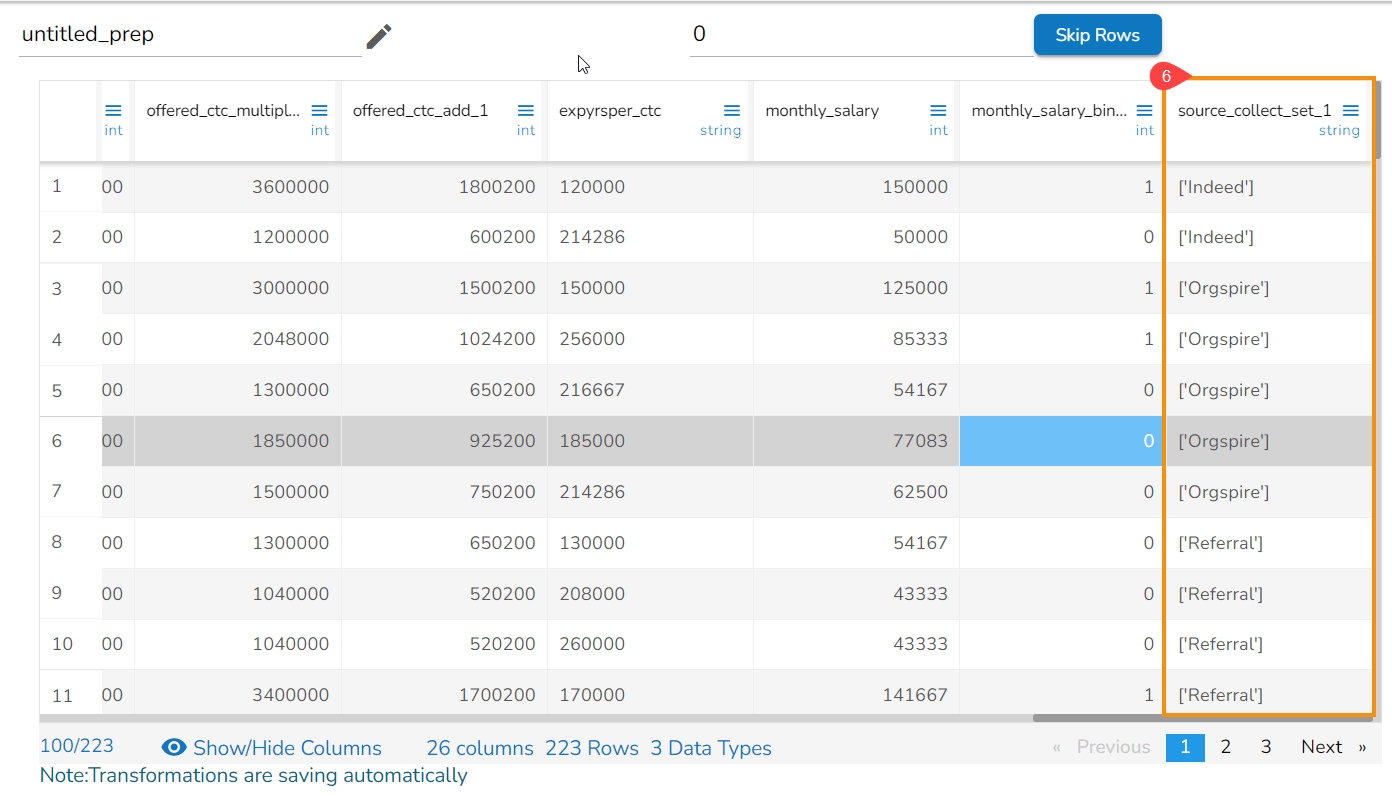
Task: Open expyrsper_ctc column hamburger menu
Action: (732, 110)
